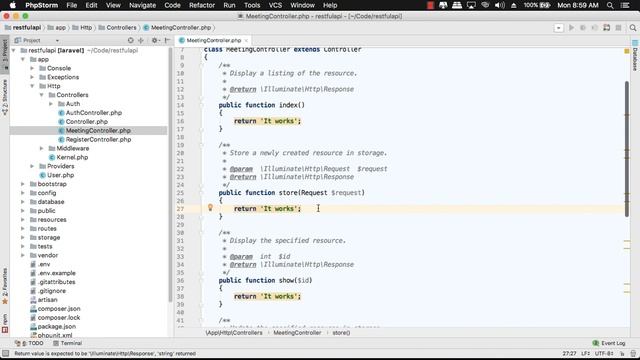Click the 27:27 cursor position indicator

pyautogui.click(x=569, y=353)
